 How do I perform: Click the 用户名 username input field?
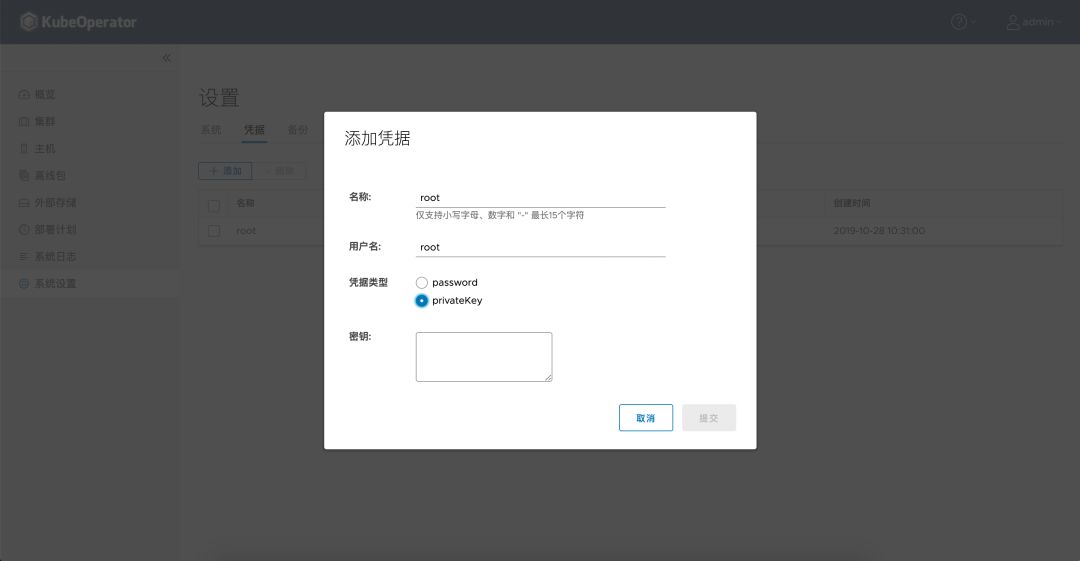[541, 247]
